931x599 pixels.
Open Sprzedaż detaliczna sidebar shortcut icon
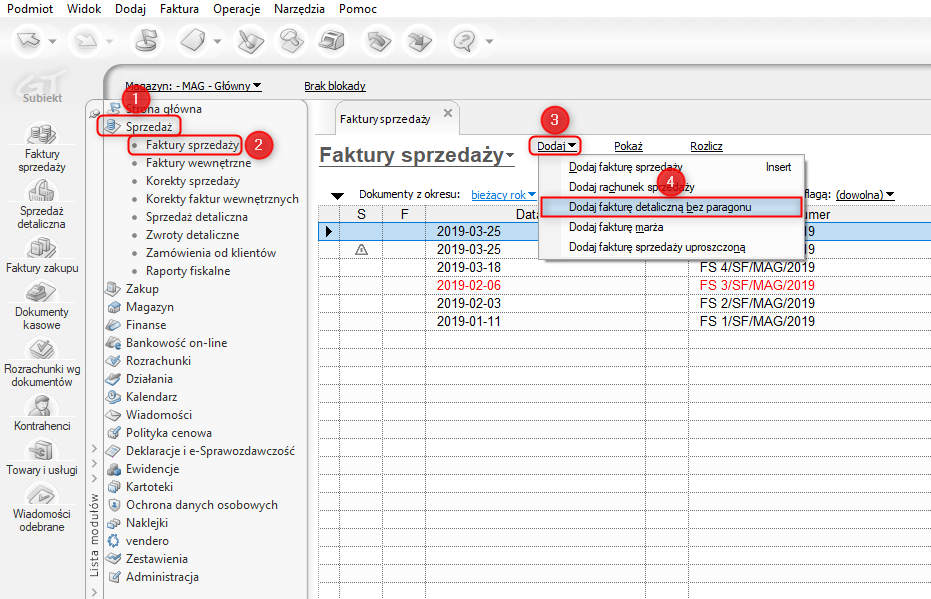42,193
